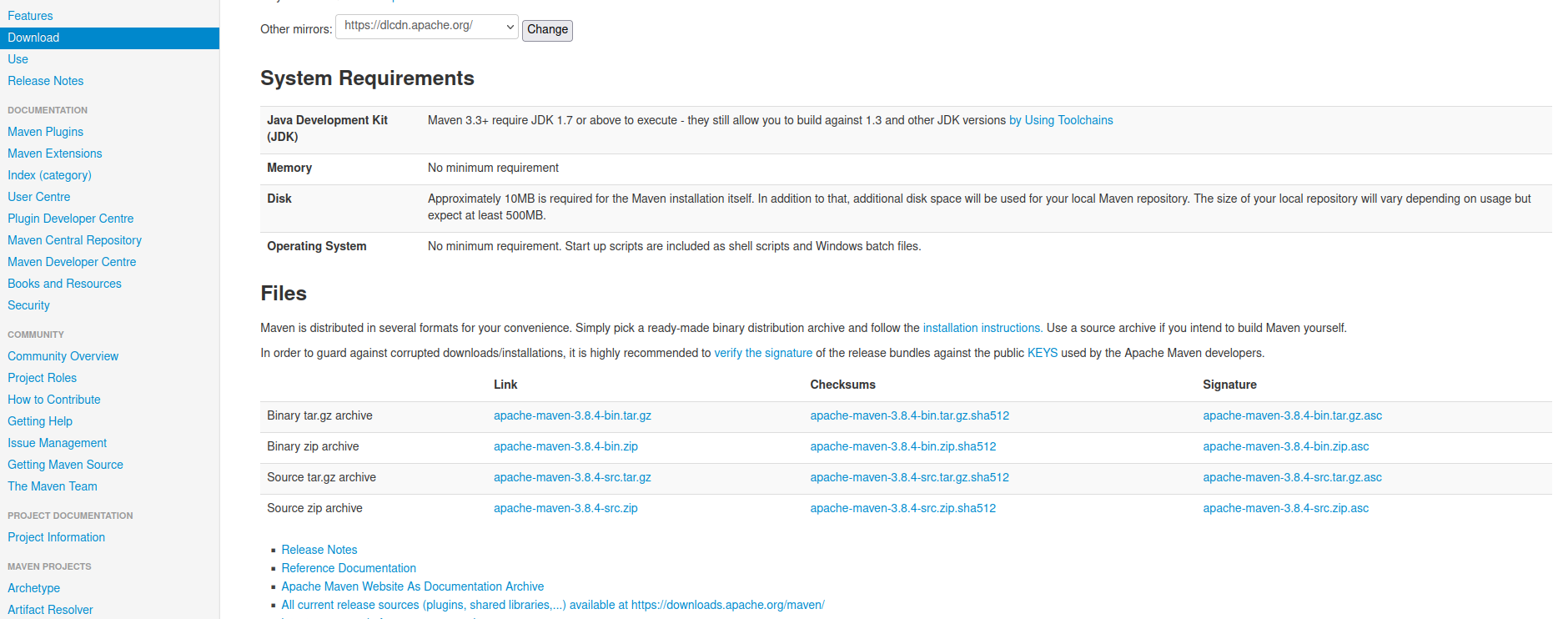Open bin.zip.asc signature
Image resolution: width=1568 pixels, height=619 pixels.
[1286, 446]
